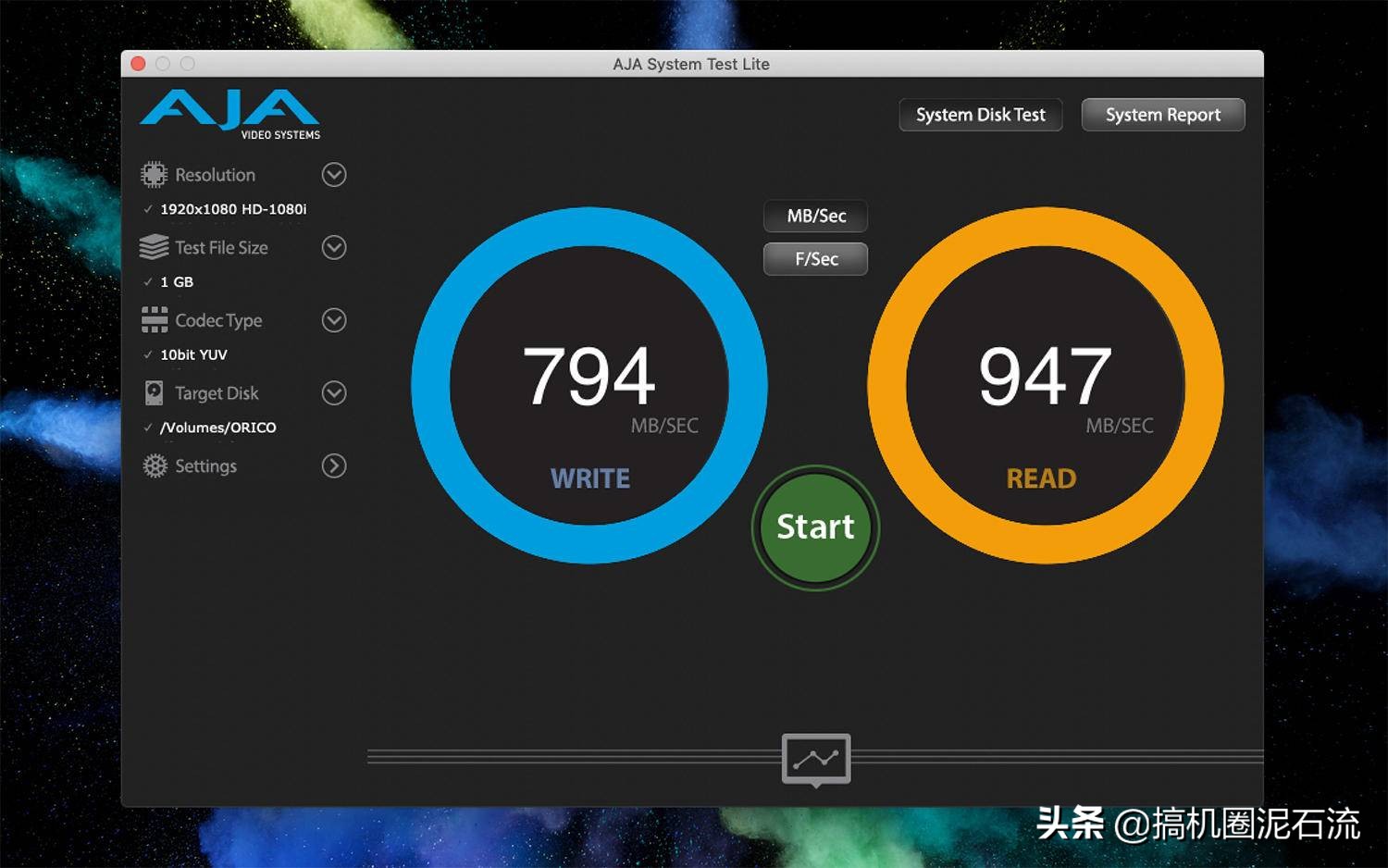
Task: Select the Resolution chip icon
Action: (154, 174)
